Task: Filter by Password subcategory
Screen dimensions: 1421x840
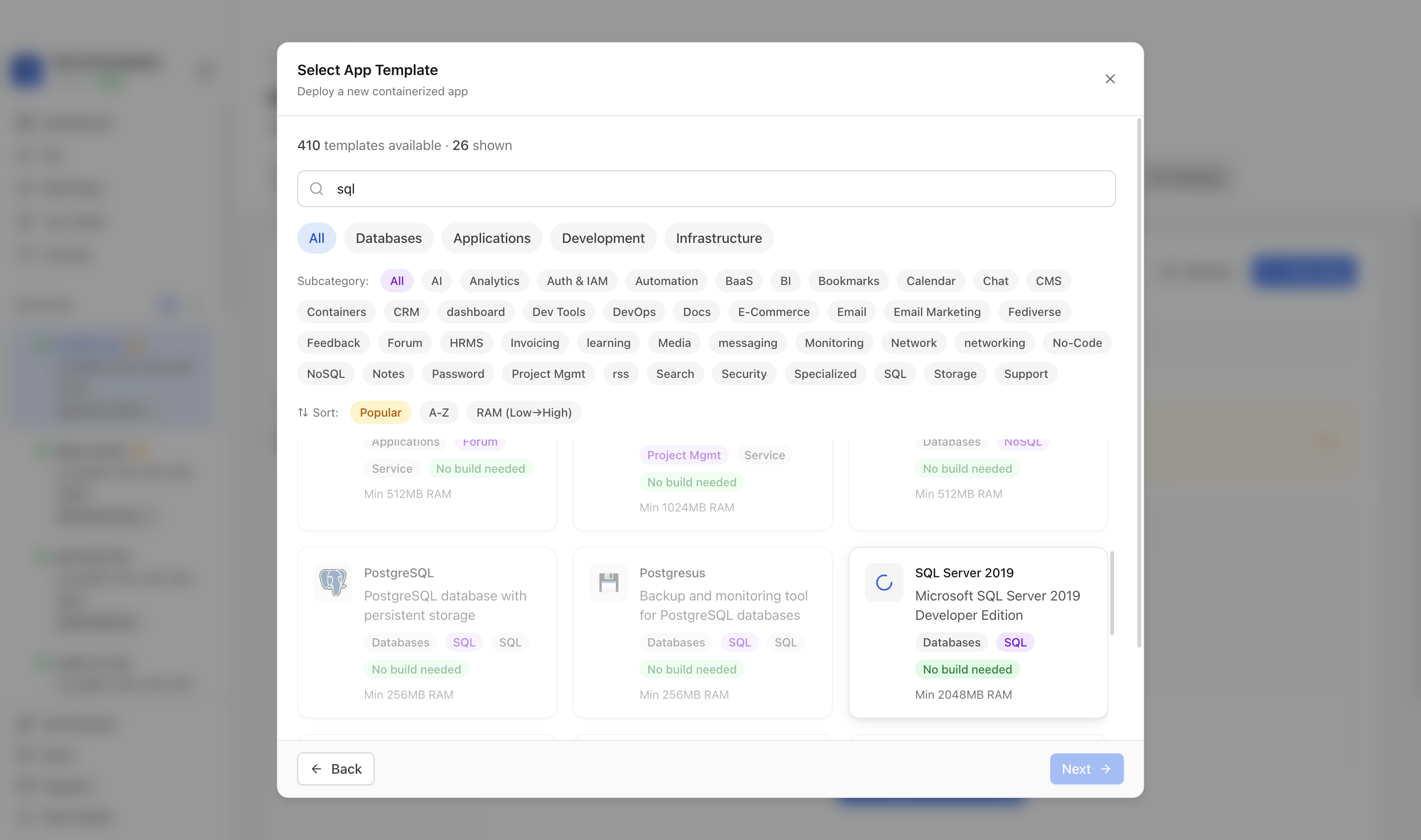Action: pyautogui.click(x=457, y=374)
